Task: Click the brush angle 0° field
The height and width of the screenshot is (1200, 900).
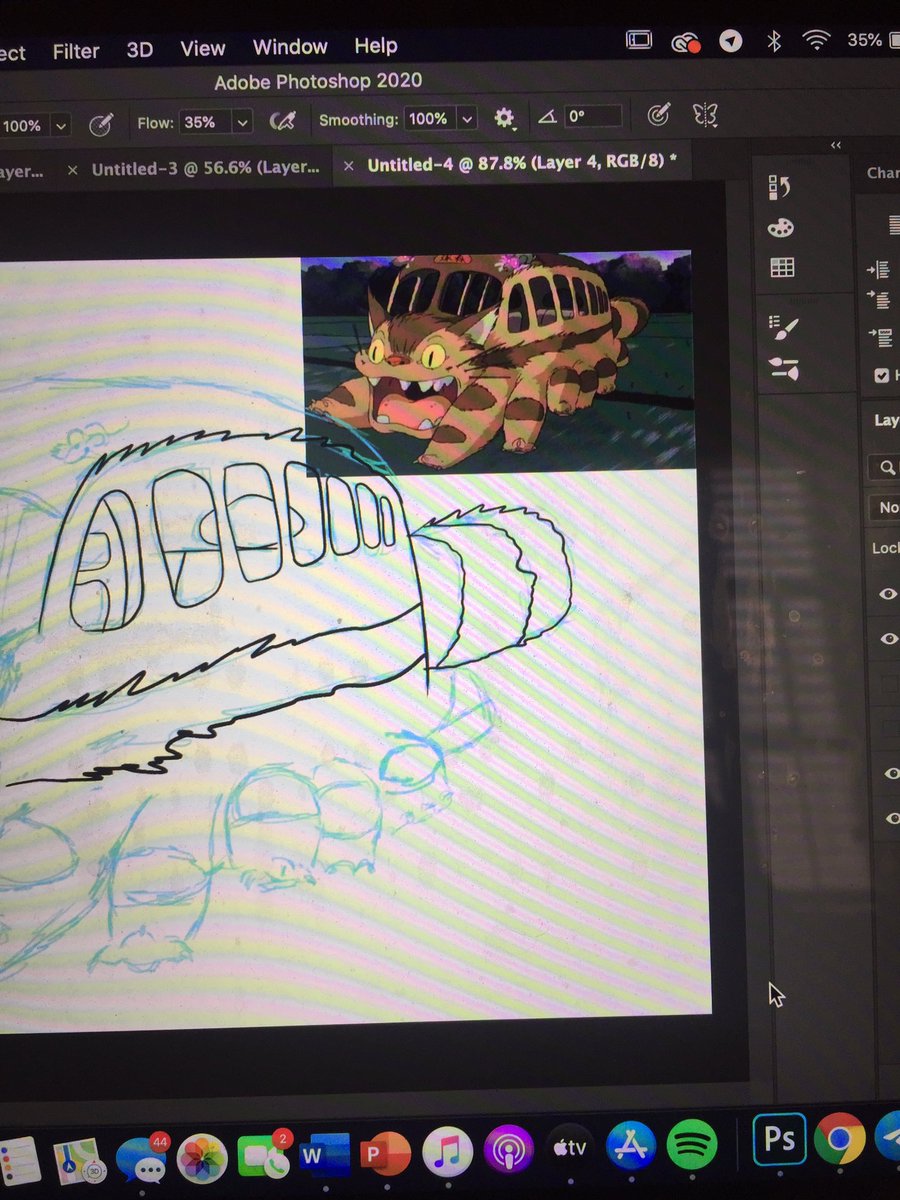Action: tap(593, 116)
